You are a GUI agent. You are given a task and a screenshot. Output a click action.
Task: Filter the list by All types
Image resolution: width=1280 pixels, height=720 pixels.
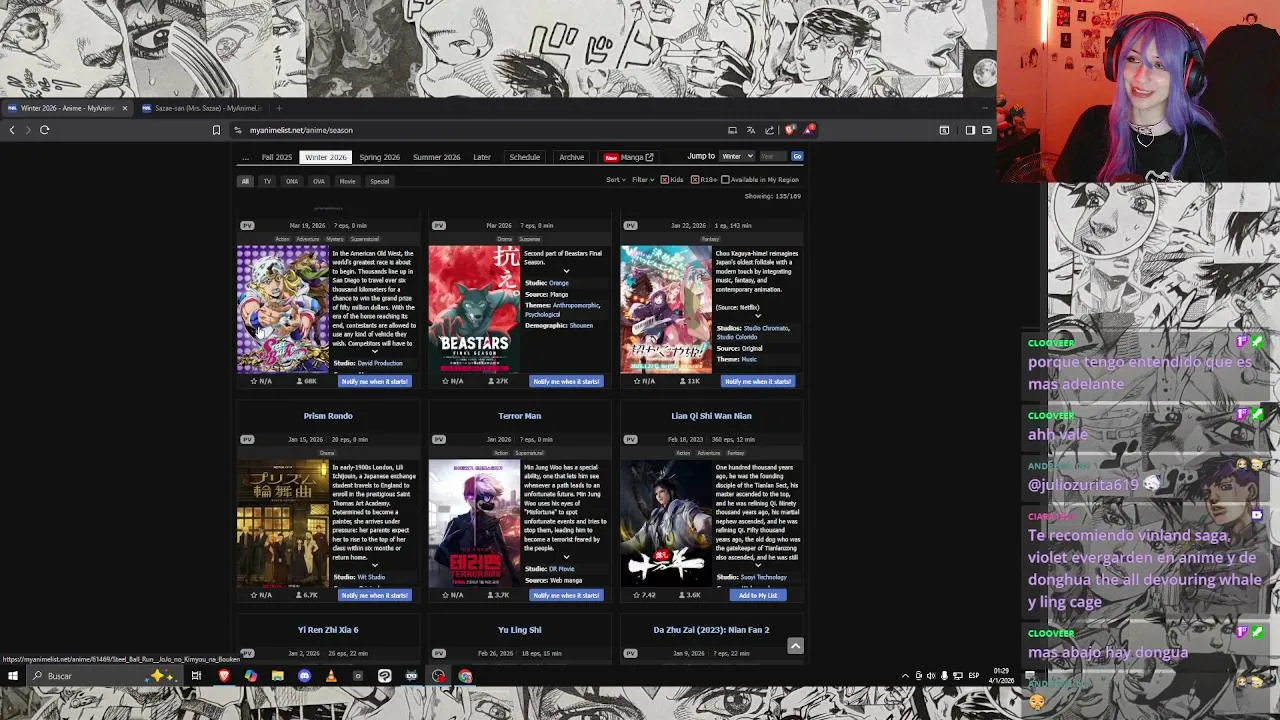pyautogui.click(x=245, y=181)
